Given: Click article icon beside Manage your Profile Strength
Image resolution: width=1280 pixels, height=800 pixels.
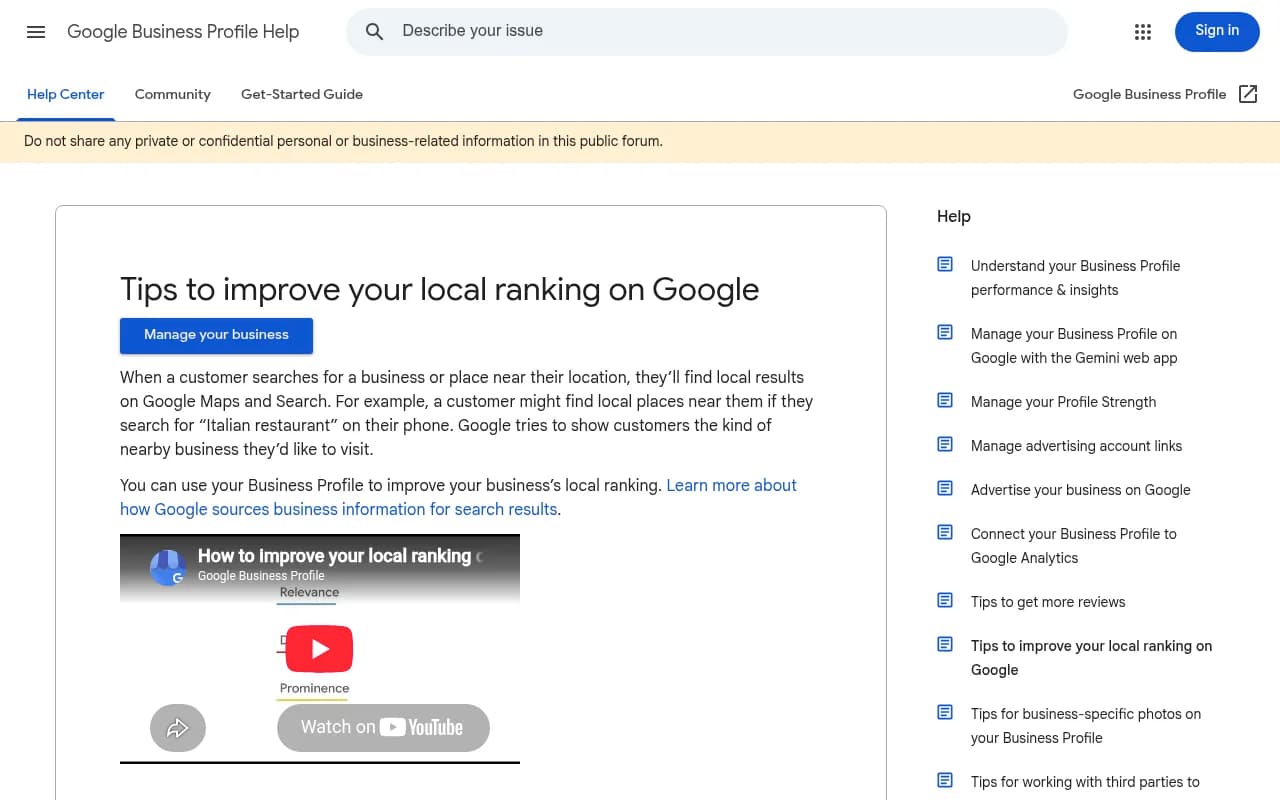Looking at the screenshot, I should pos(945,400).
